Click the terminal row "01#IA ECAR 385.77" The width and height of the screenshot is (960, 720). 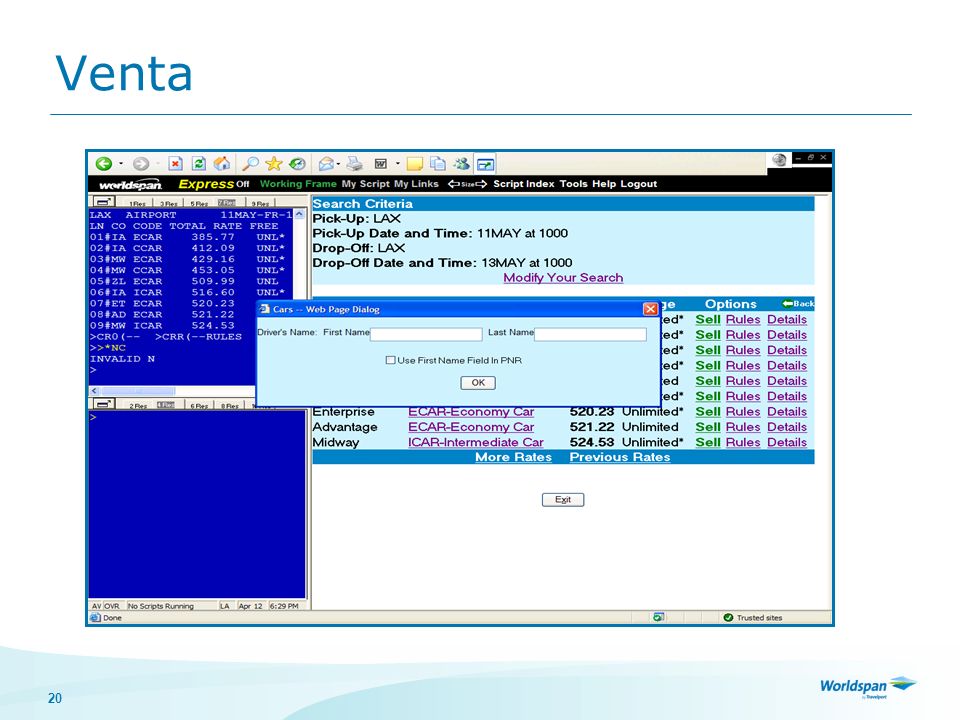tap(187, 237)
